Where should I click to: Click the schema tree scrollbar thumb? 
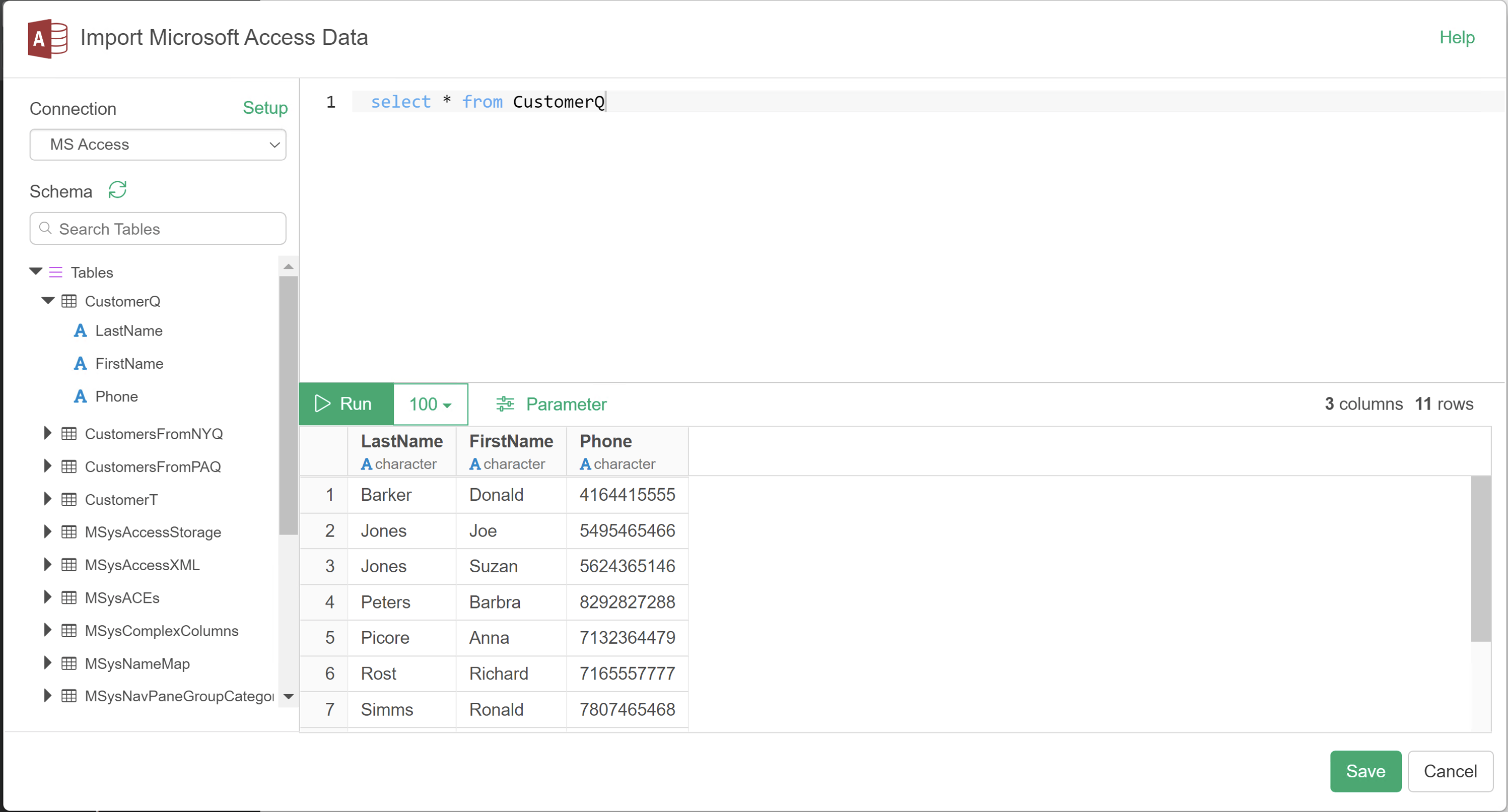(x=288, y=405)
